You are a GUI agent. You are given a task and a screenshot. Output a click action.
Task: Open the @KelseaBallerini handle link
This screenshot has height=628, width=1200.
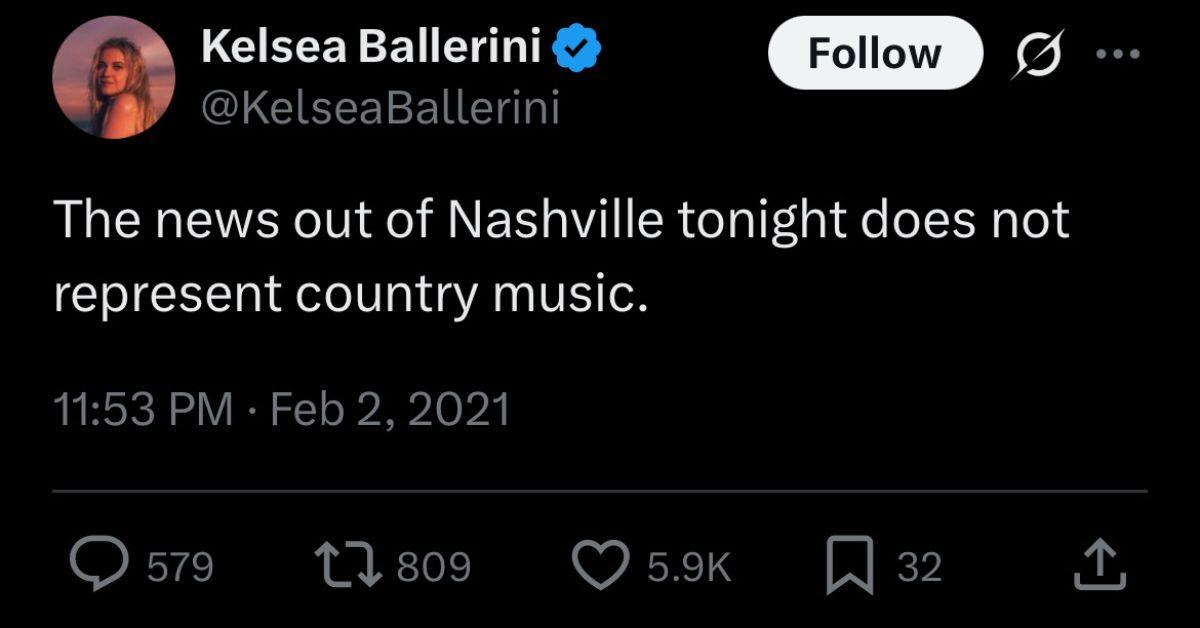pyautogui.click(x=380, y=108)
